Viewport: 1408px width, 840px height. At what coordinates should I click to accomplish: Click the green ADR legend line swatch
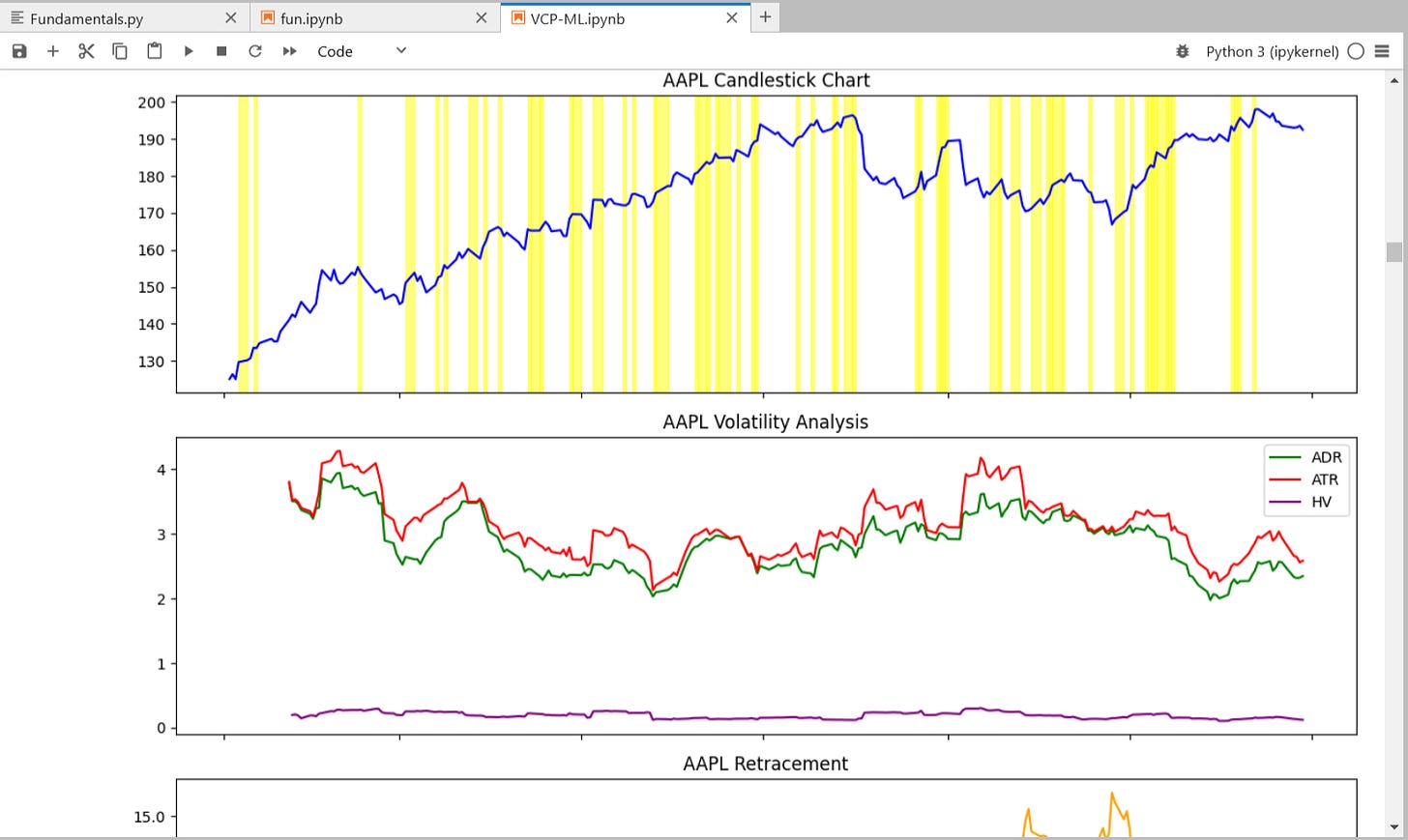tap(1284, 457)
